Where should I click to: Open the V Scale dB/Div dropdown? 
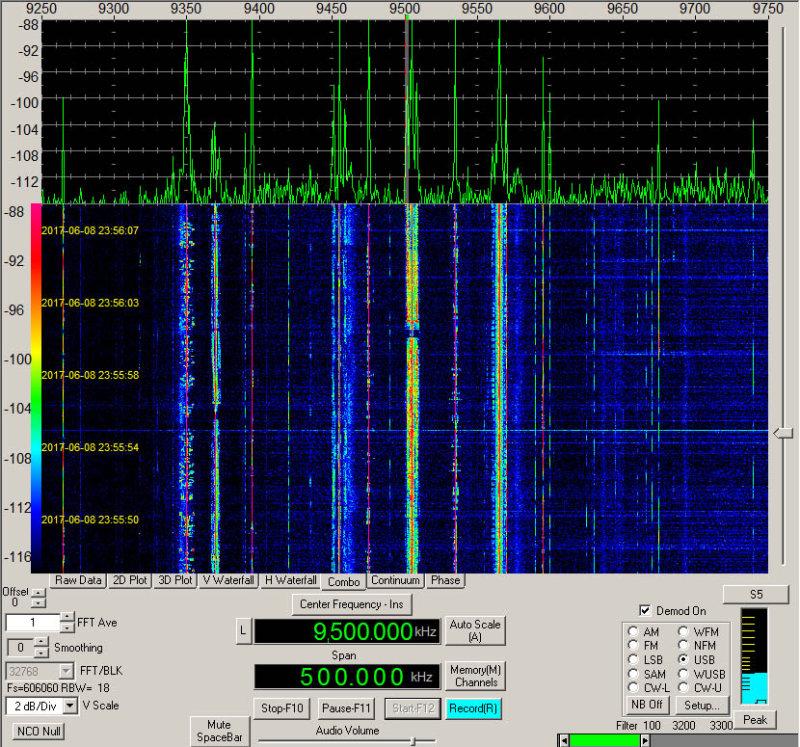coord(70,706)
